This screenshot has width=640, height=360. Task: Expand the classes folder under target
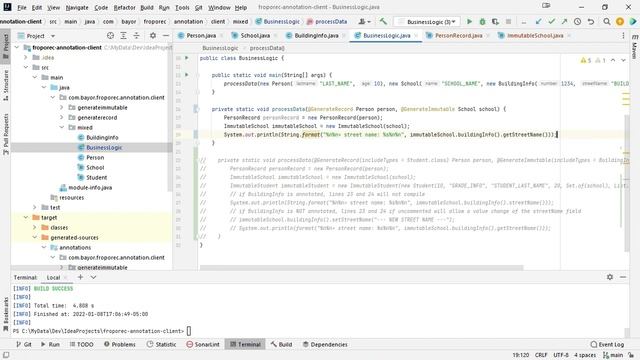35,227
